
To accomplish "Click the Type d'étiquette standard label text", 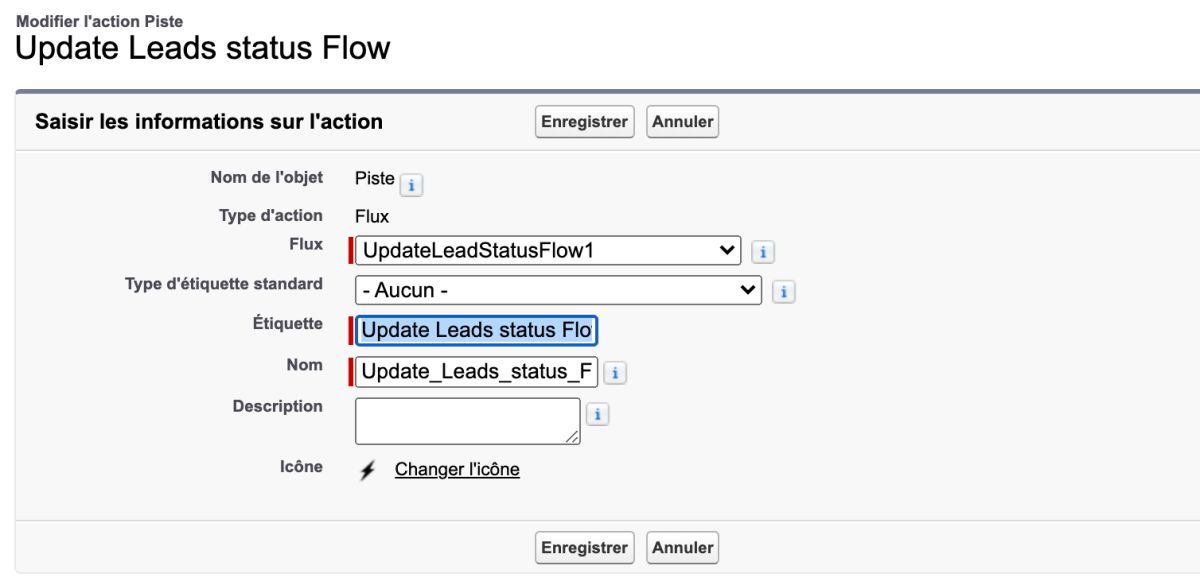I will (223, 284).
